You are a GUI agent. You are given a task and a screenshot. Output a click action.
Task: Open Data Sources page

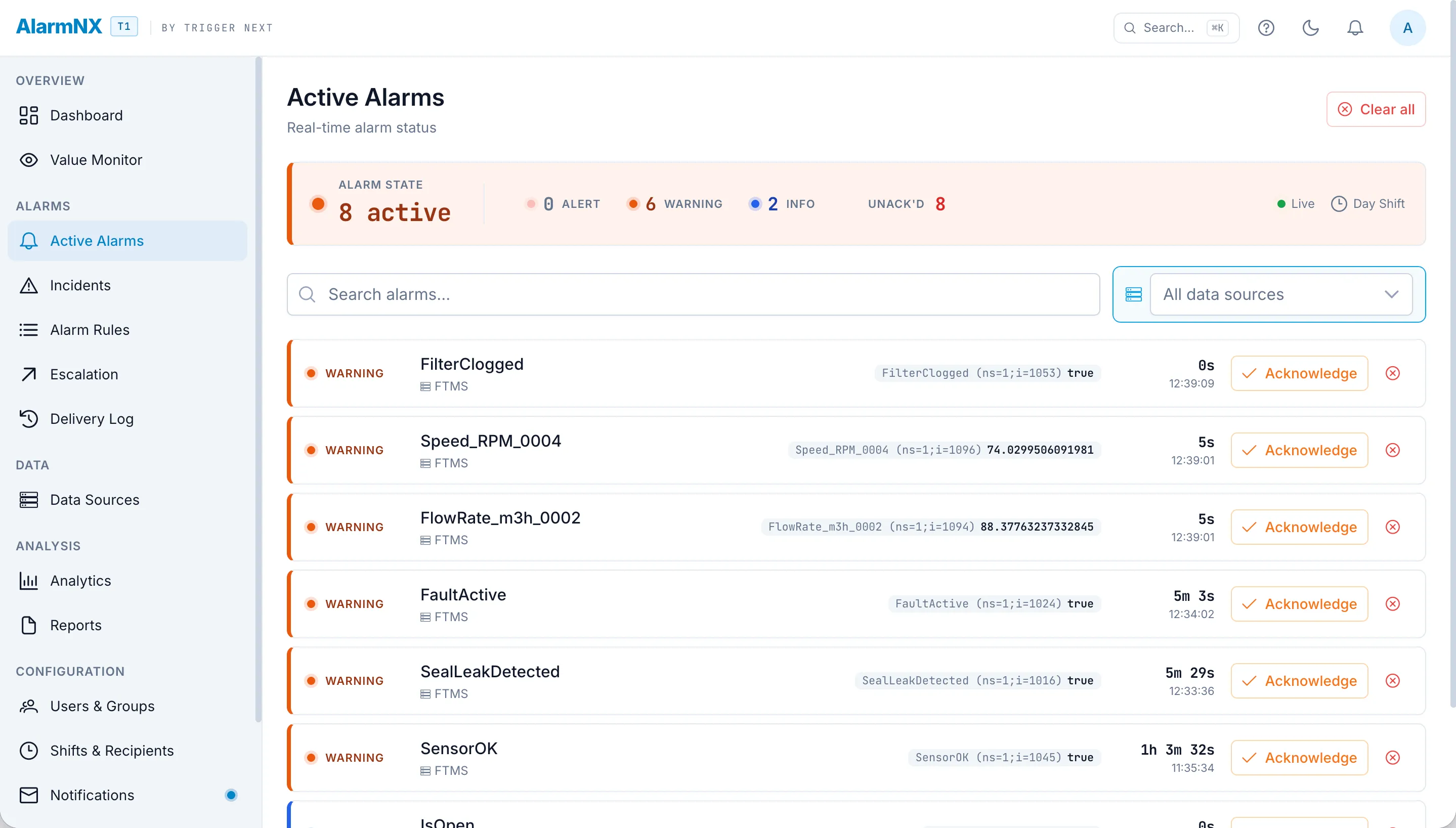point(127,500)
